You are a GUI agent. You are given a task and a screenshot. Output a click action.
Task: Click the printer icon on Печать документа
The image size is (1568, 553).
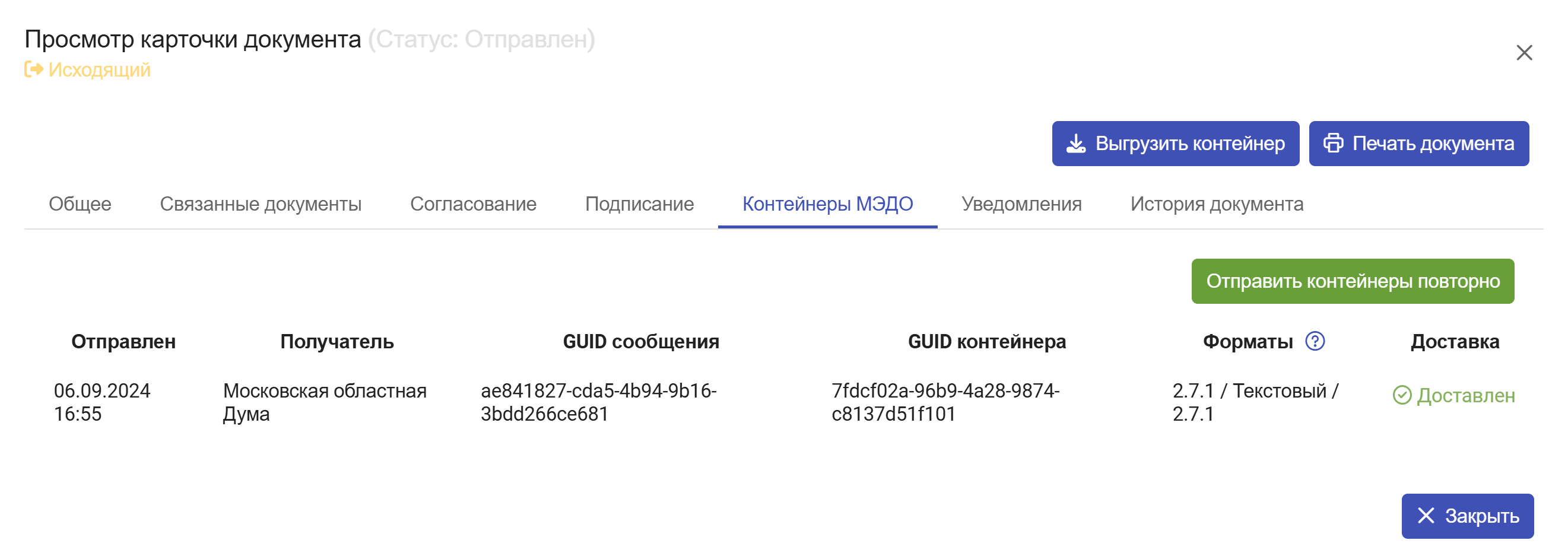click(1333, 144)
